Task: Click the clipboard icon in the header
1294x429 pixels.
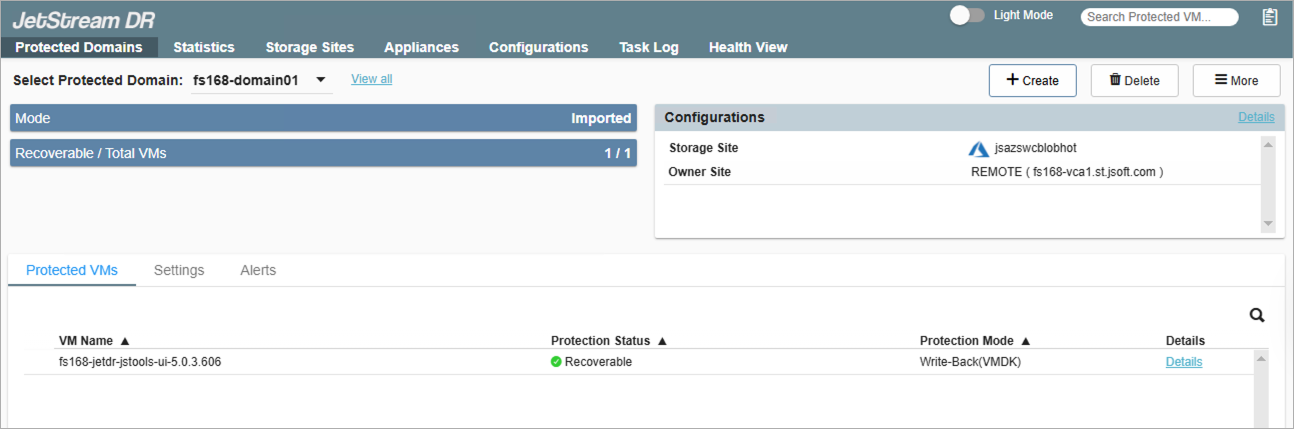Action: tap(1269, 17)
